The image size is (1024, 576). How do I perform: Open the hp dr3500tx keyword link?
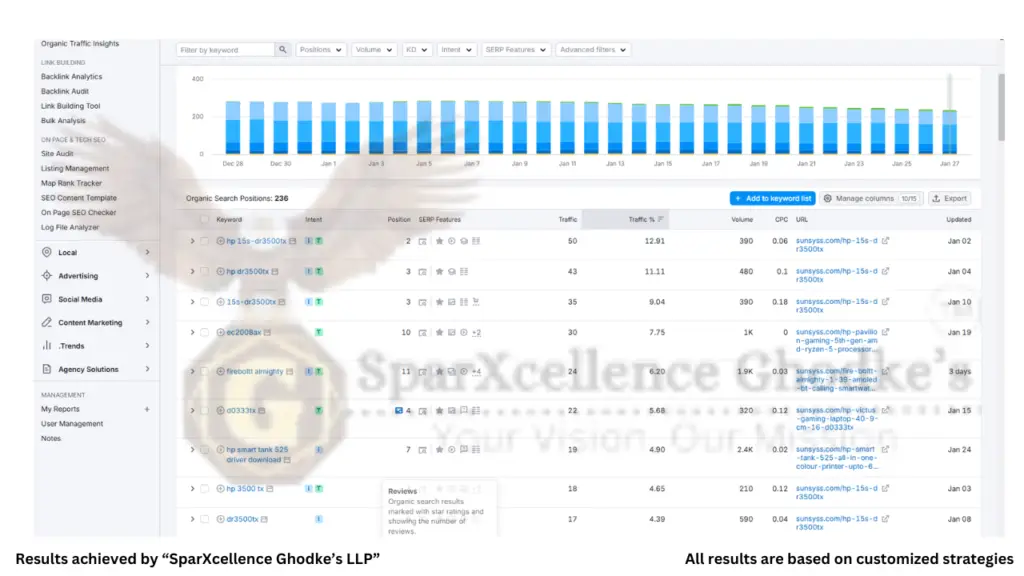coord(248,272)
